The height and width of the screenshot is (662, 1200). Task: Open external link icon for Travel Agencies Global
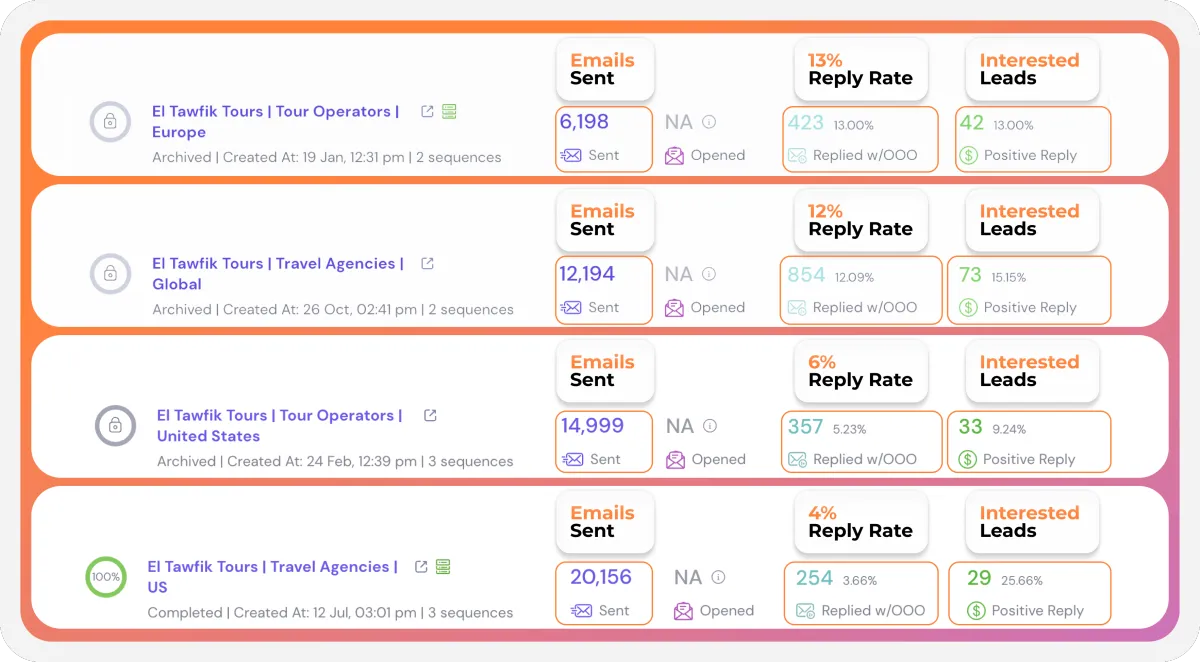[x=427, y=263]
